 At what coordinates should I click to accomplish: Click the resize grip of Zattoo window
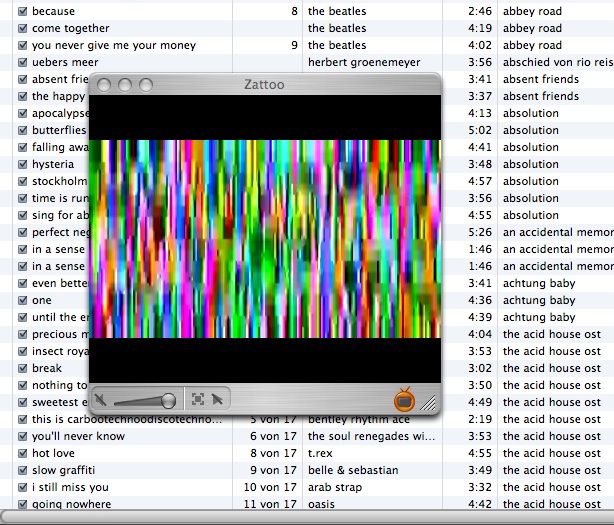point(429,403)
